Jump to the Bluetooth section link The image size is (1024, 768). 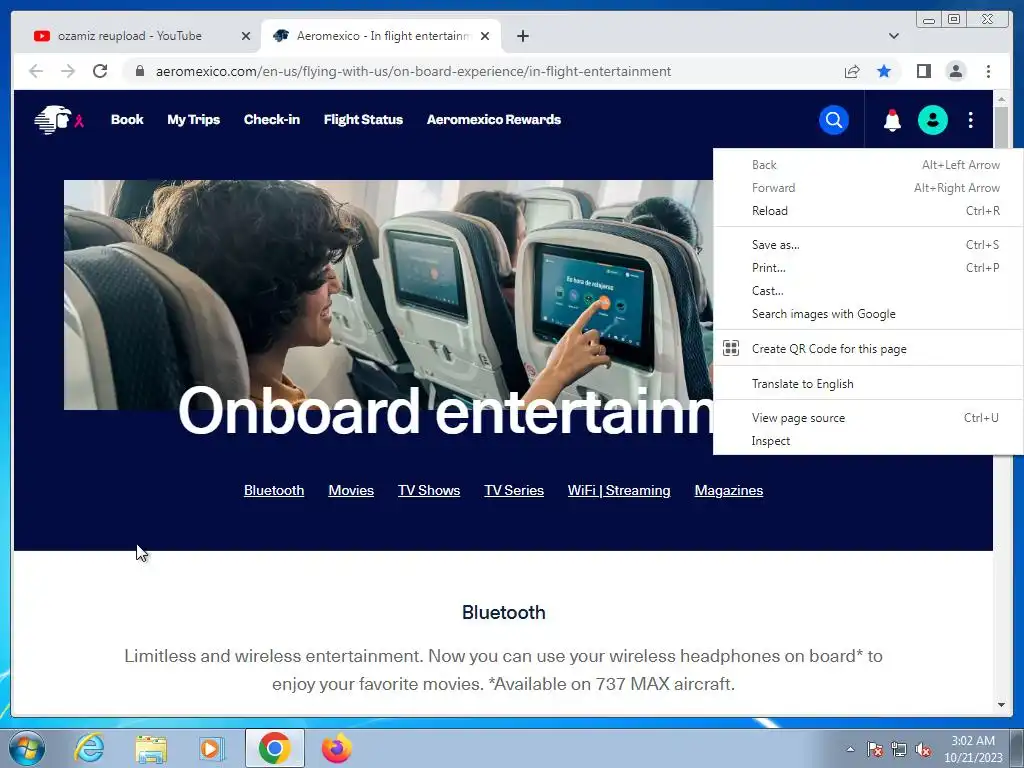pyautogui.click(x=274, y=490)
